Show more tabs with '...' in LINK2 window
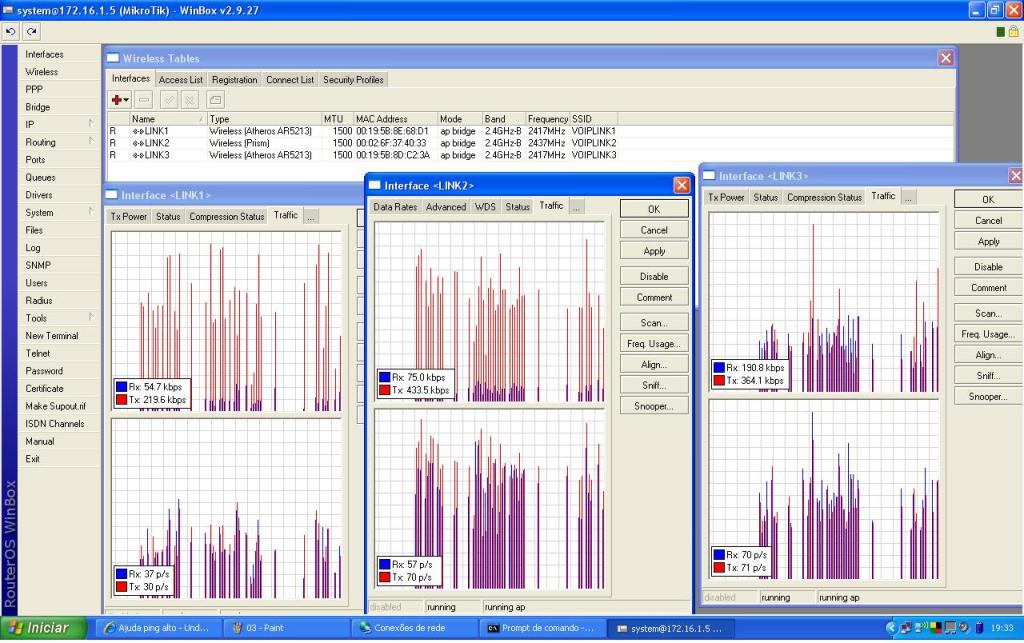The width and height of the screenshot is (1024, 643). click(576, 207)
